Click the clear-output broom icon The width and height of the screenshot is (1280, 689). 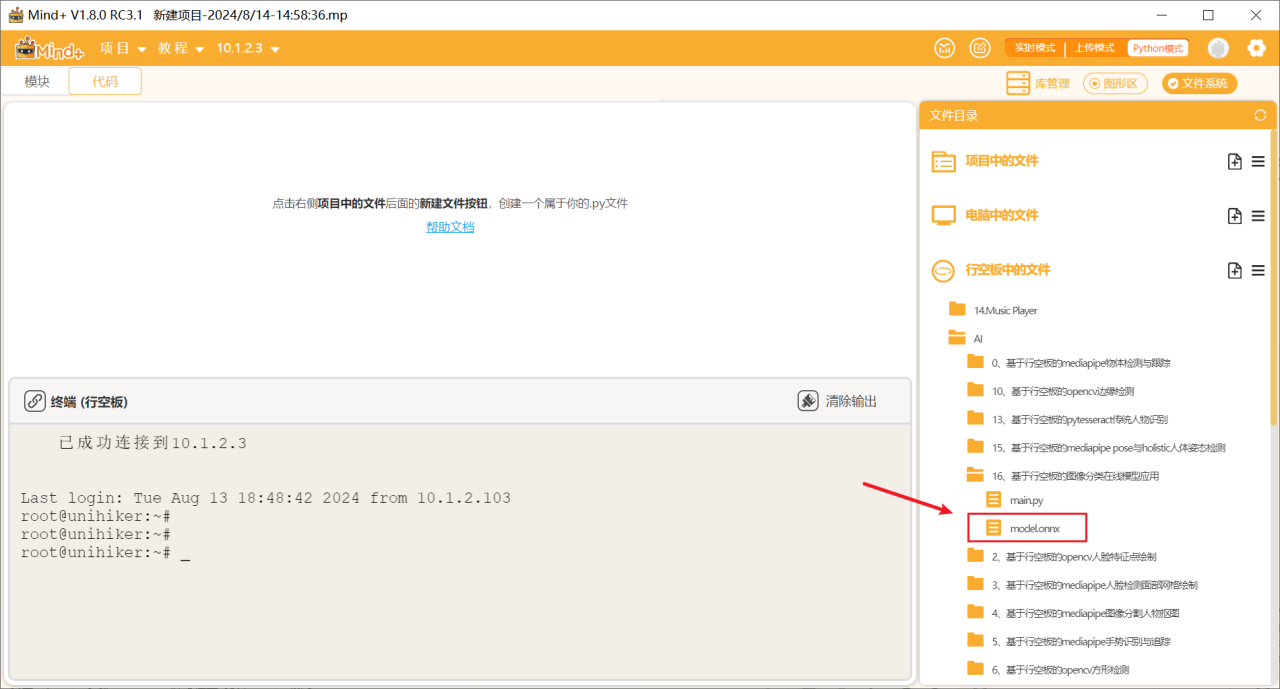(x=808, y=401)
